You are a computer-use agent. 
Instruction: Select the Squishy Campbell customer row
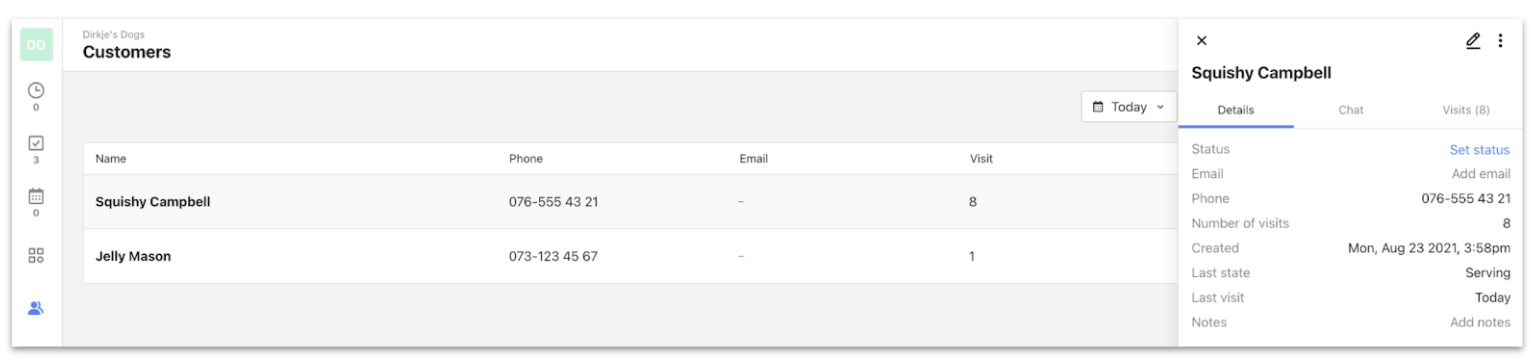click(630, 202)
